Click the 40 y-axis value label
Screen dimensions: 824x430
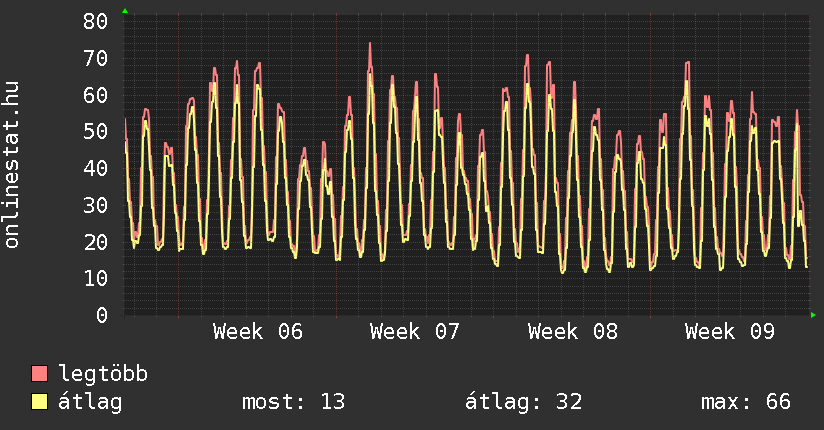point(95,168)
